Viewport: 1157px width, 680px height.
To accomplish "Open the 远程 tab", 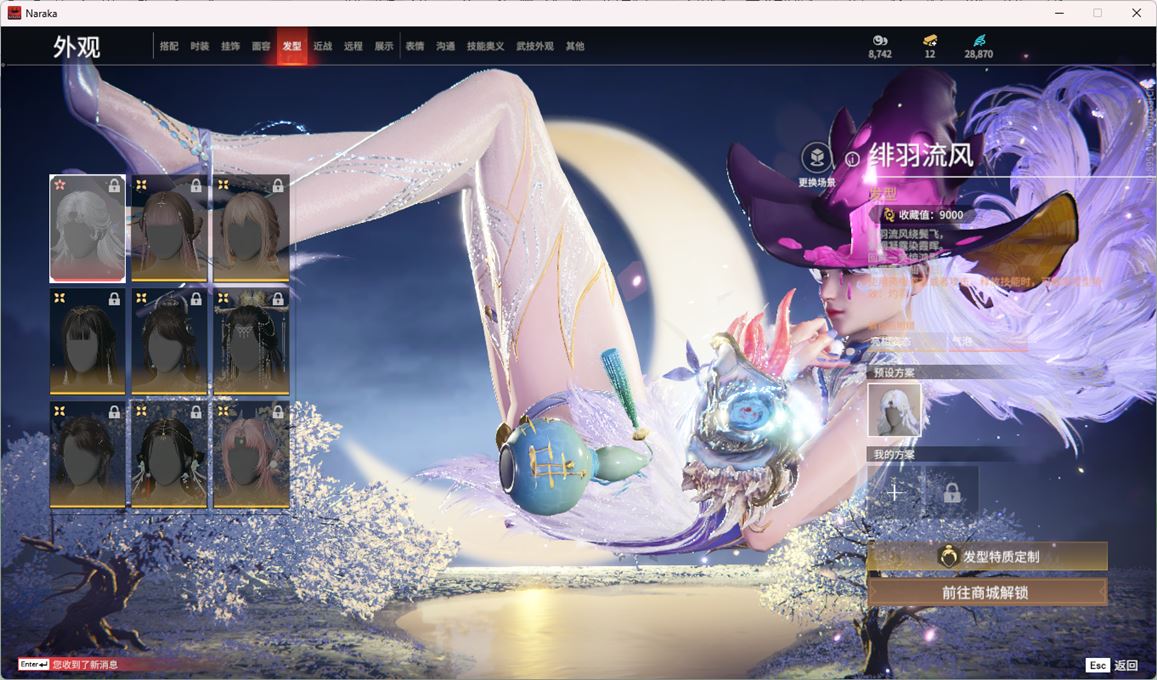I will click(353, 46).
